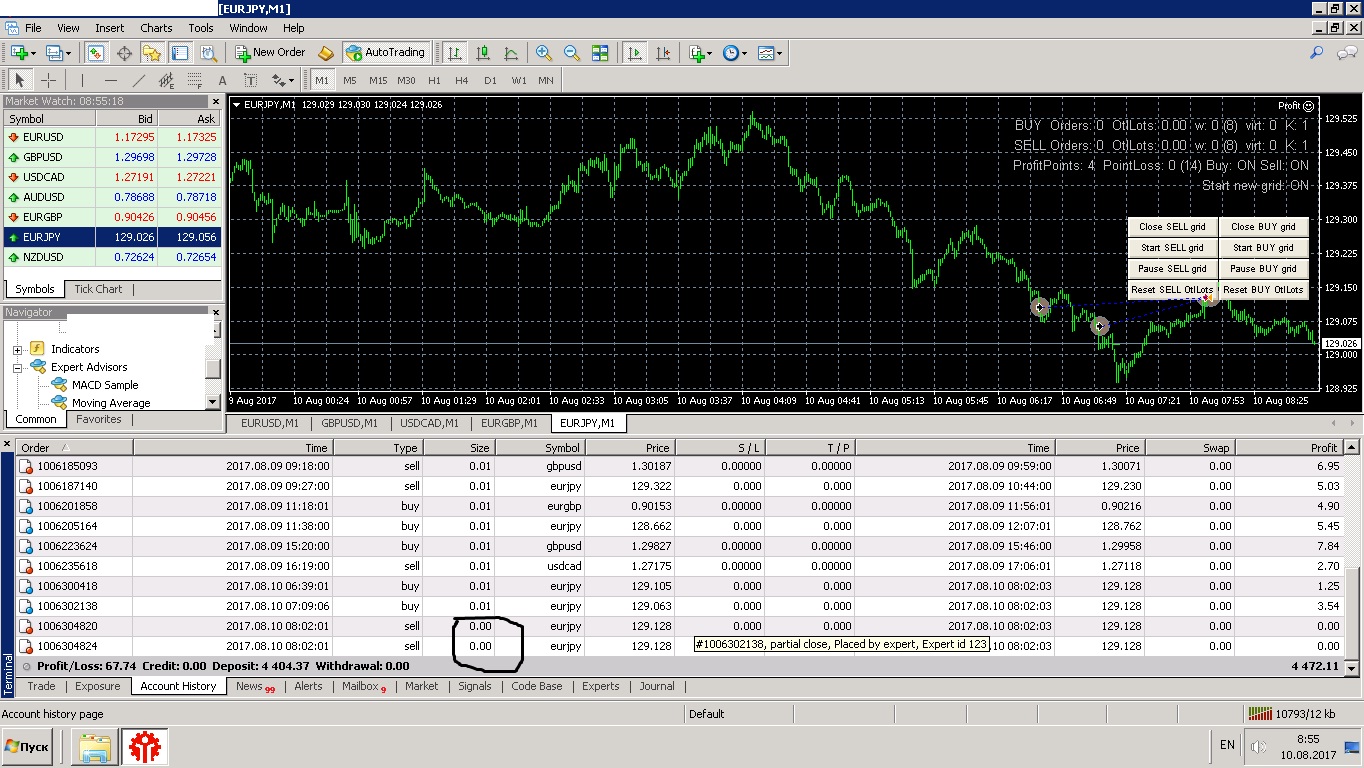Screen dimensions: 1364x768
Task: Open the Windows Пуск start button
Action: (28, 747)
